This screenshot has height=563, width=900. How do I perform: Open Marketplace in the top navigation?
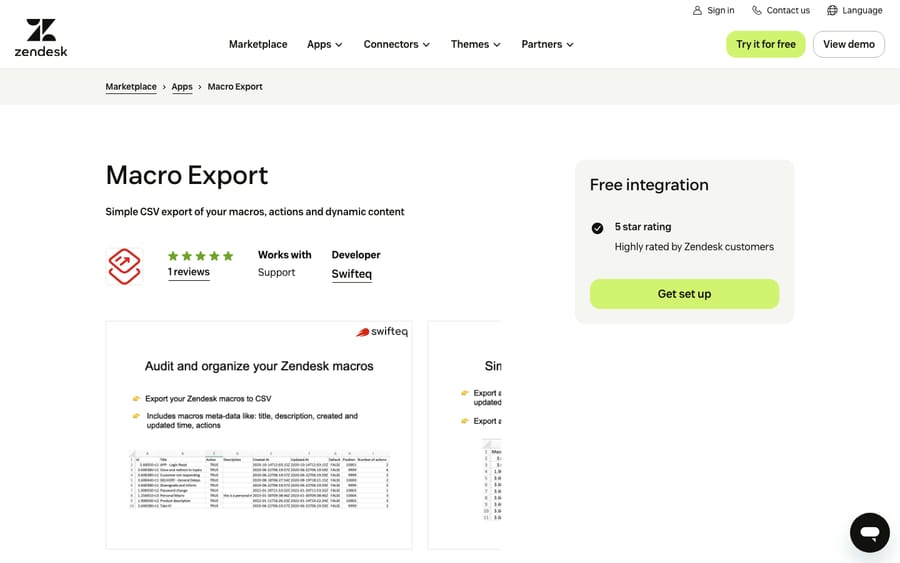(x=258, y=44)
